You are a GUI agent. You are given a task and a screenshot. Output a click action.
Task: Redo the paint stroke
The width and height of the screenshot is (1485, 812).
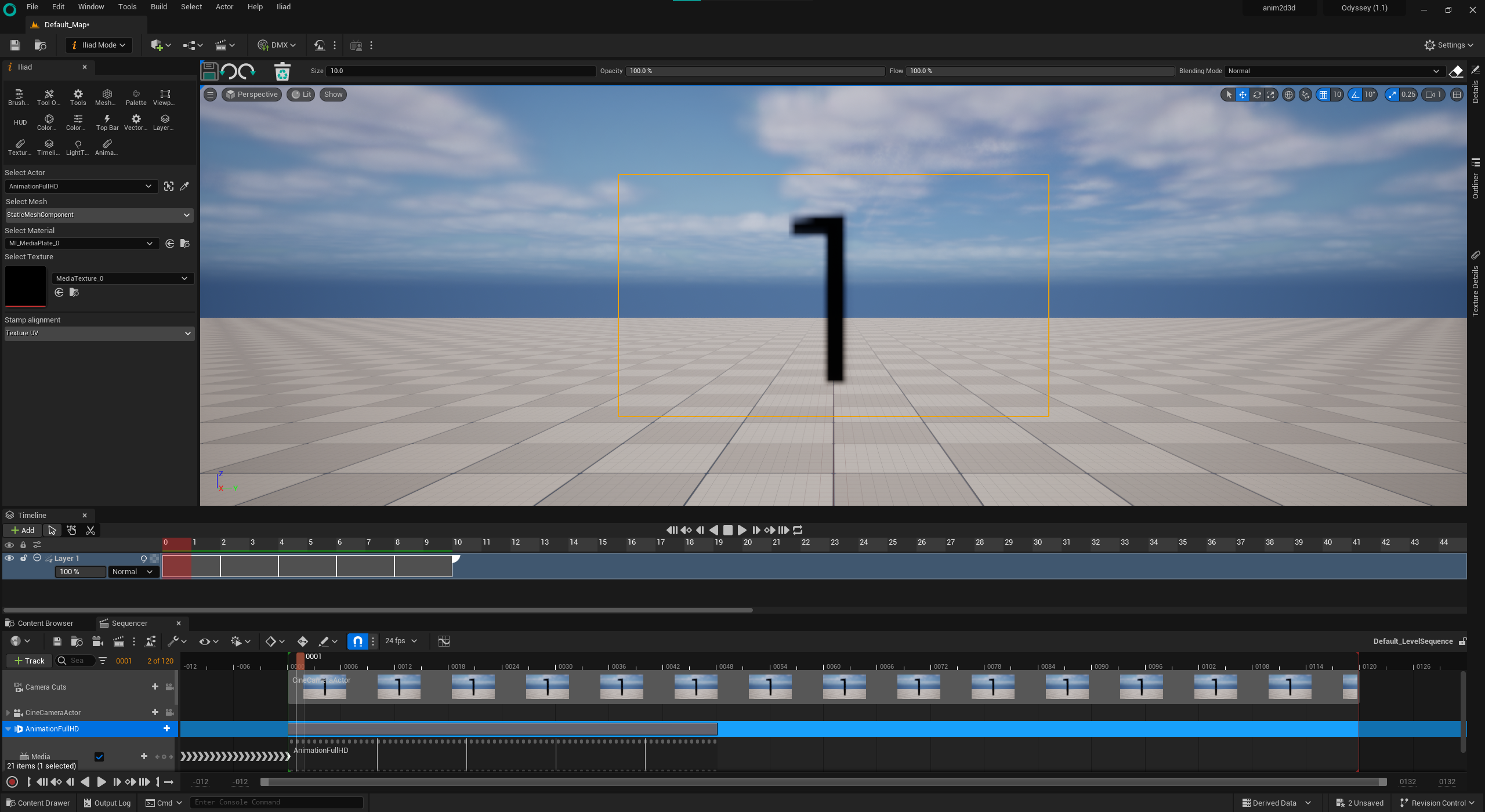click(247, 71)
